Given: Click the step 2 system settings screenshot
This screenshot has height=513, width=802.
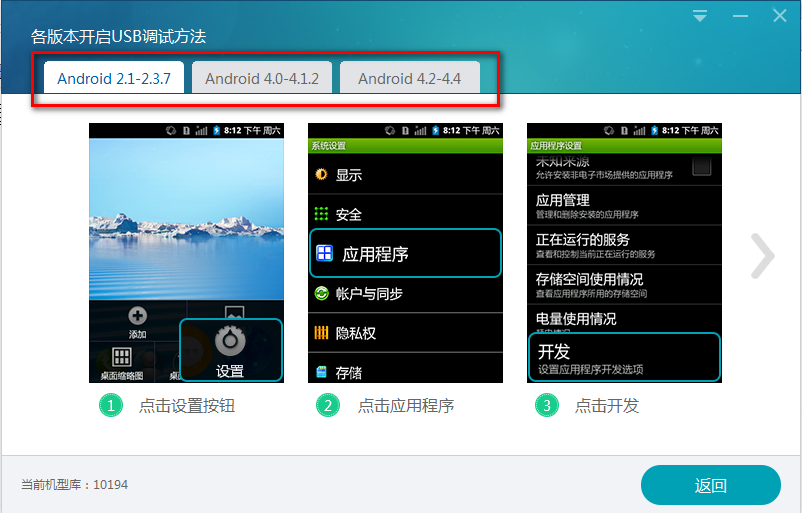Looking at the screenshot, I should click(x=405, y=253).
